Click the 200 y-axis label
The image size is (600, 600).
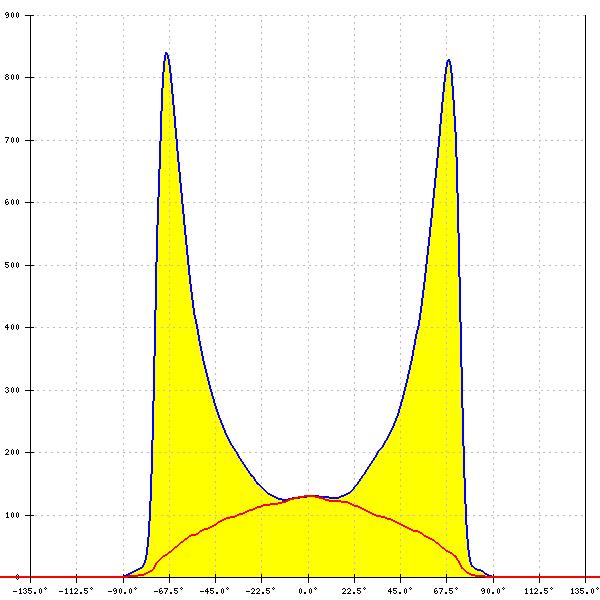(x=12, y=452)
